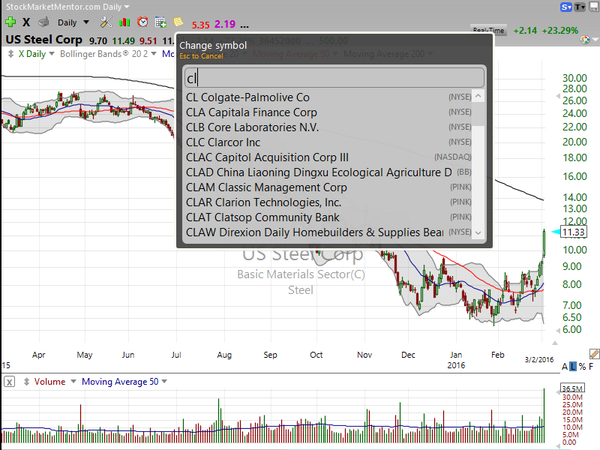
Task: Click the printer icon in toolbar
Action: click(x=44, y=22)
